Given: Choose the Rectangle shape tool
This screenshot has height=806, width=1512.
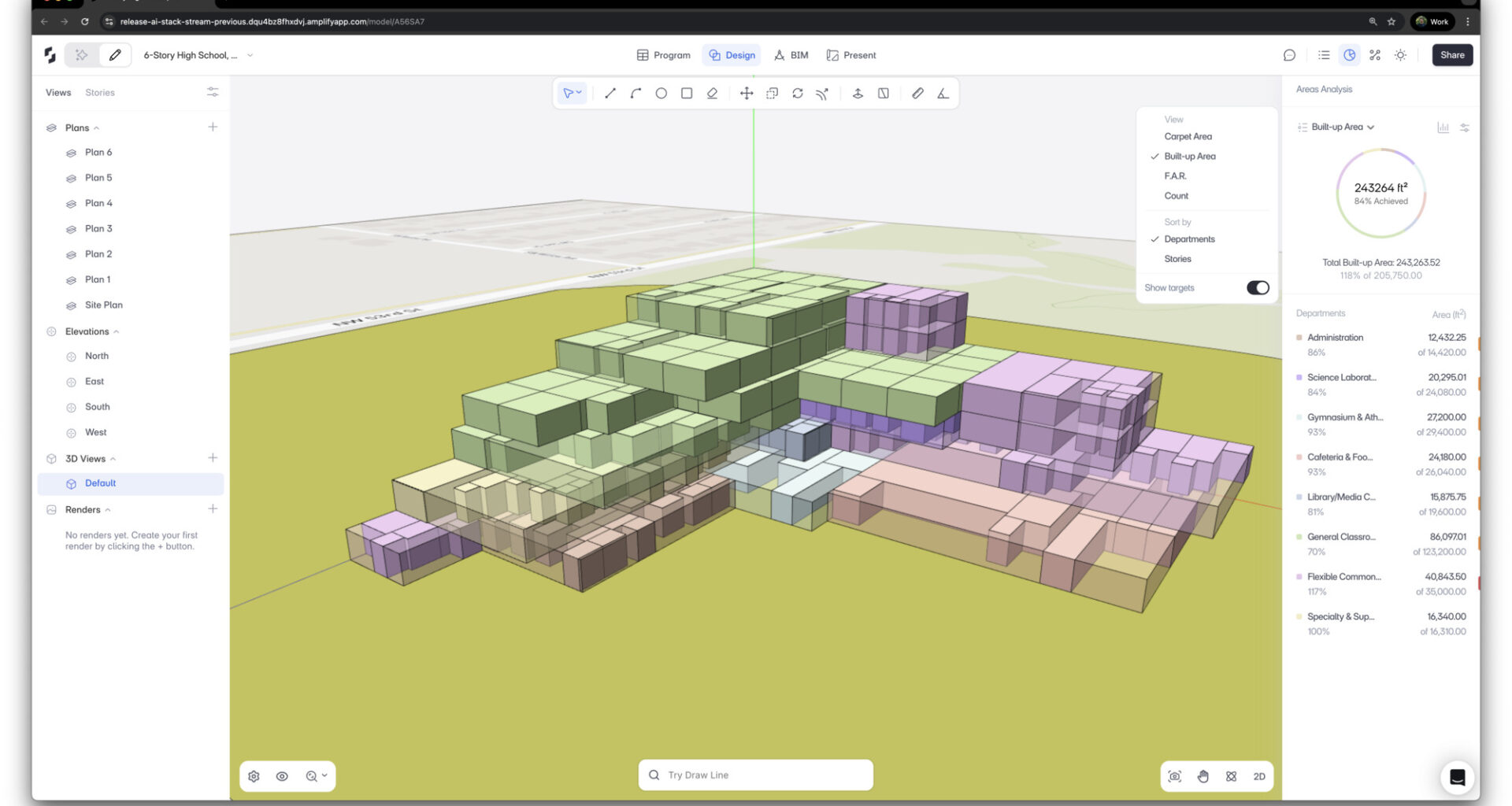Looking at the screenshot, I should [687, 94].
